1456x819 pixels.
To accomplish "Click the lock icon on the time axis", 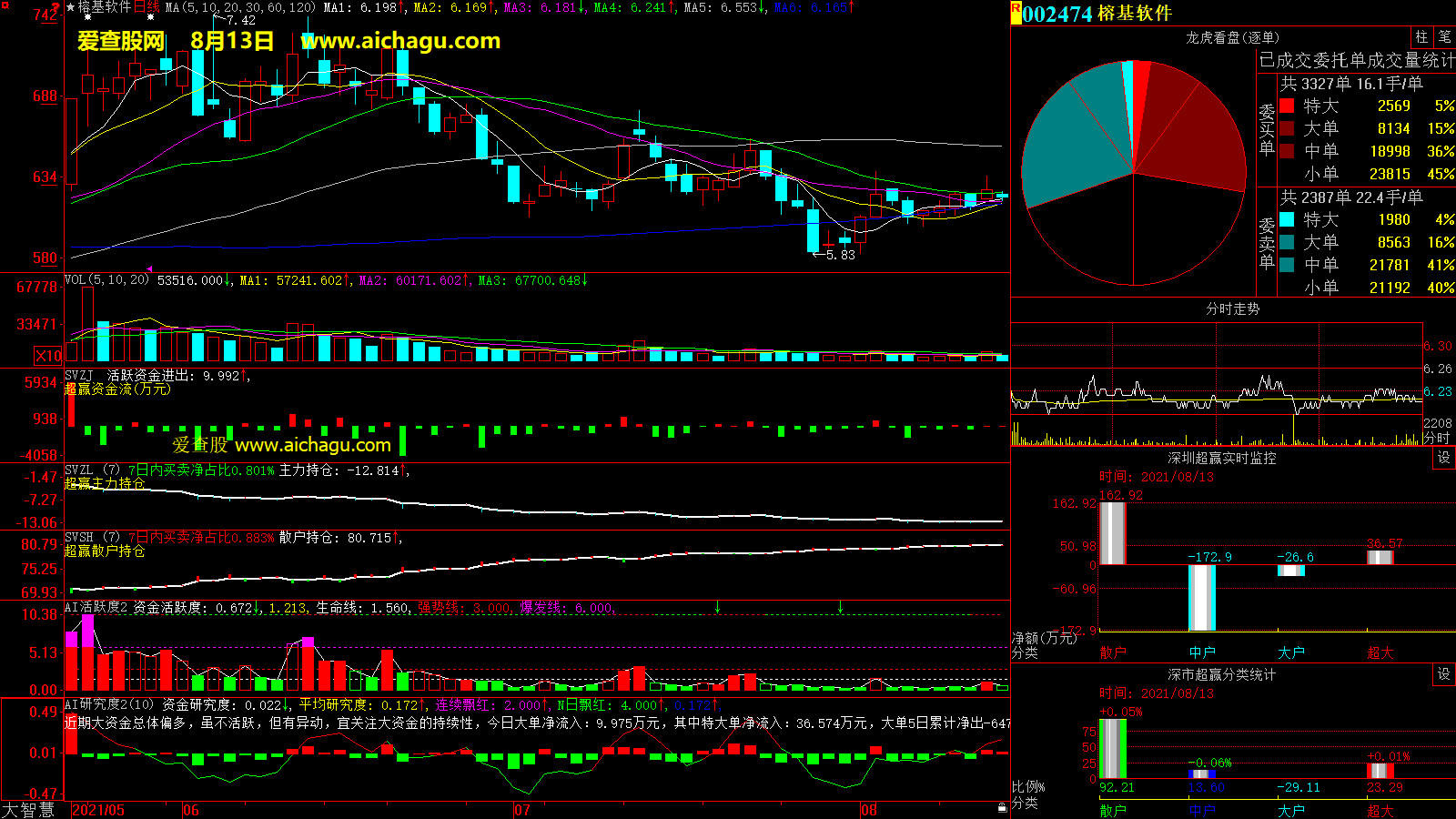I will [x=1002, y=807].
